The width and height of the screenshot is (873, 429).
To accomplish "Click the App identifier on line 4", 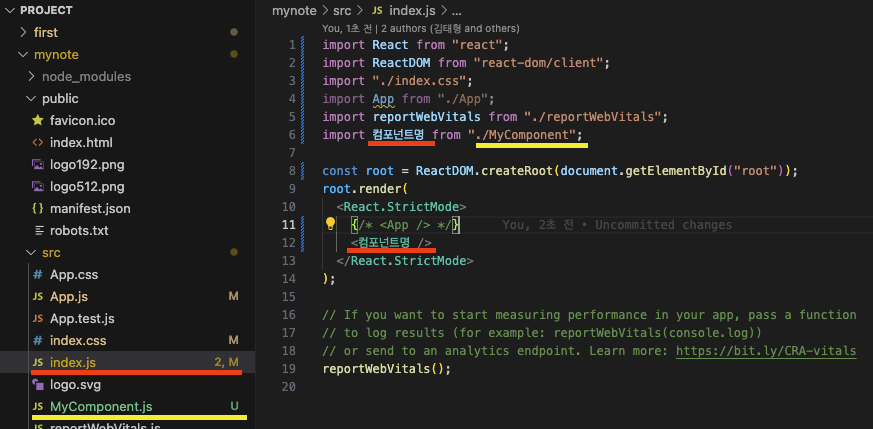I will (383, 98).
